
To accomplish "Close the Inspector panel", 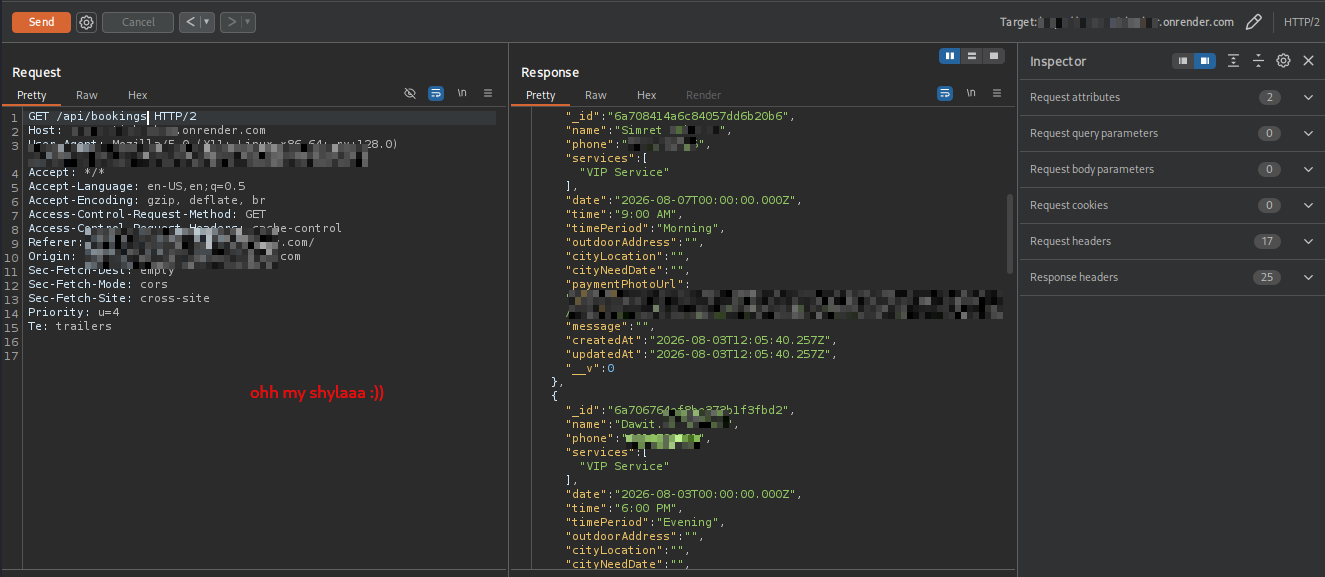I will click(x=1309, y=61).
